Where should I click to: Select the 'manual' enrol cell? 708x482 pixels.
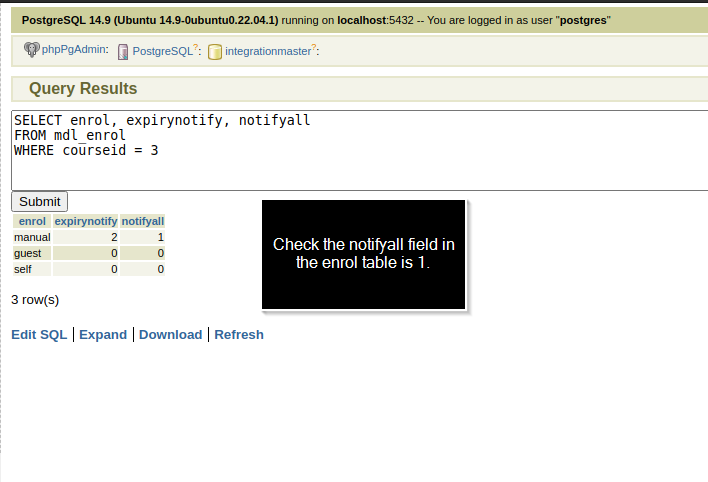tap(32, 237)
